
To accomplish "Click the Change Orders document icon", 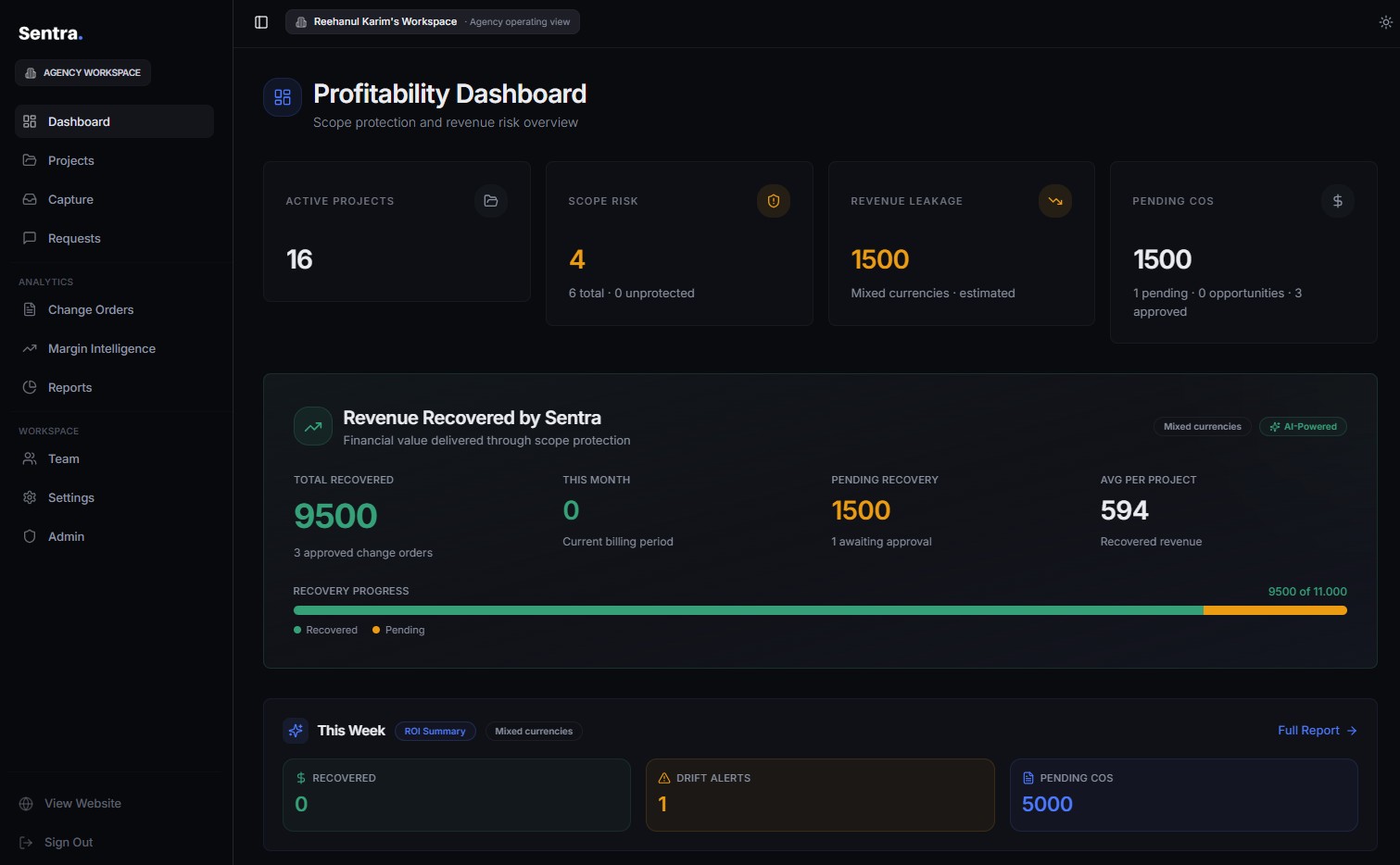I will click(x=30, y=309).
